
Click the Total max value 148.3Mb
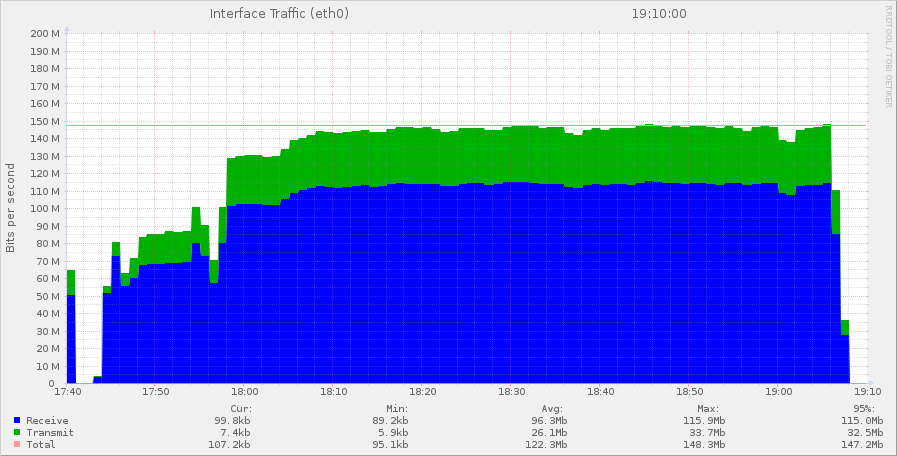pyautogui.click(x=704, y=445)
